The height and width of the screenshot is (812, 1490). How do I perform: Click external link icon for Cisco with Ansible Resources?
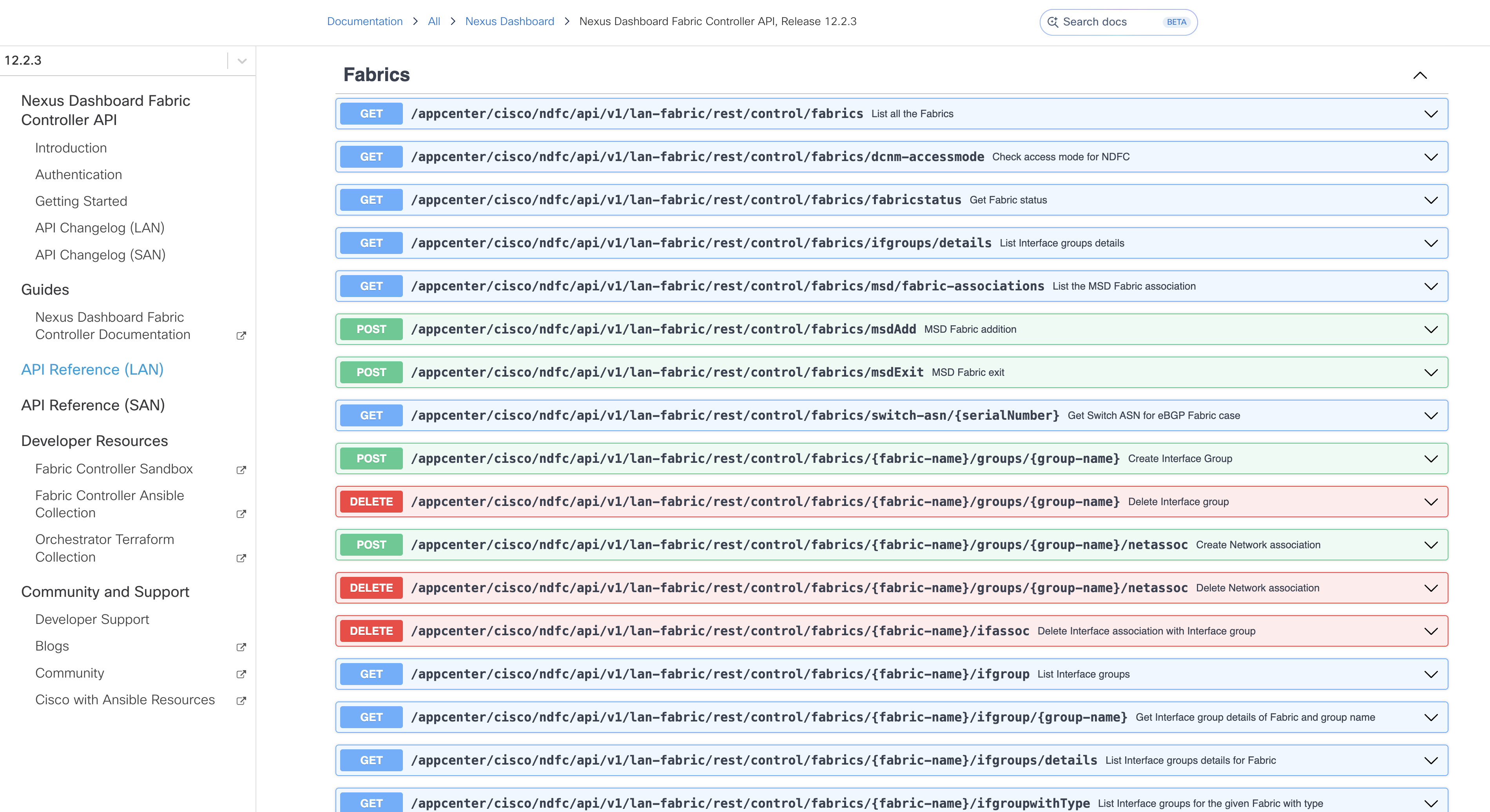pyautogui.click(x=241, y=700)
